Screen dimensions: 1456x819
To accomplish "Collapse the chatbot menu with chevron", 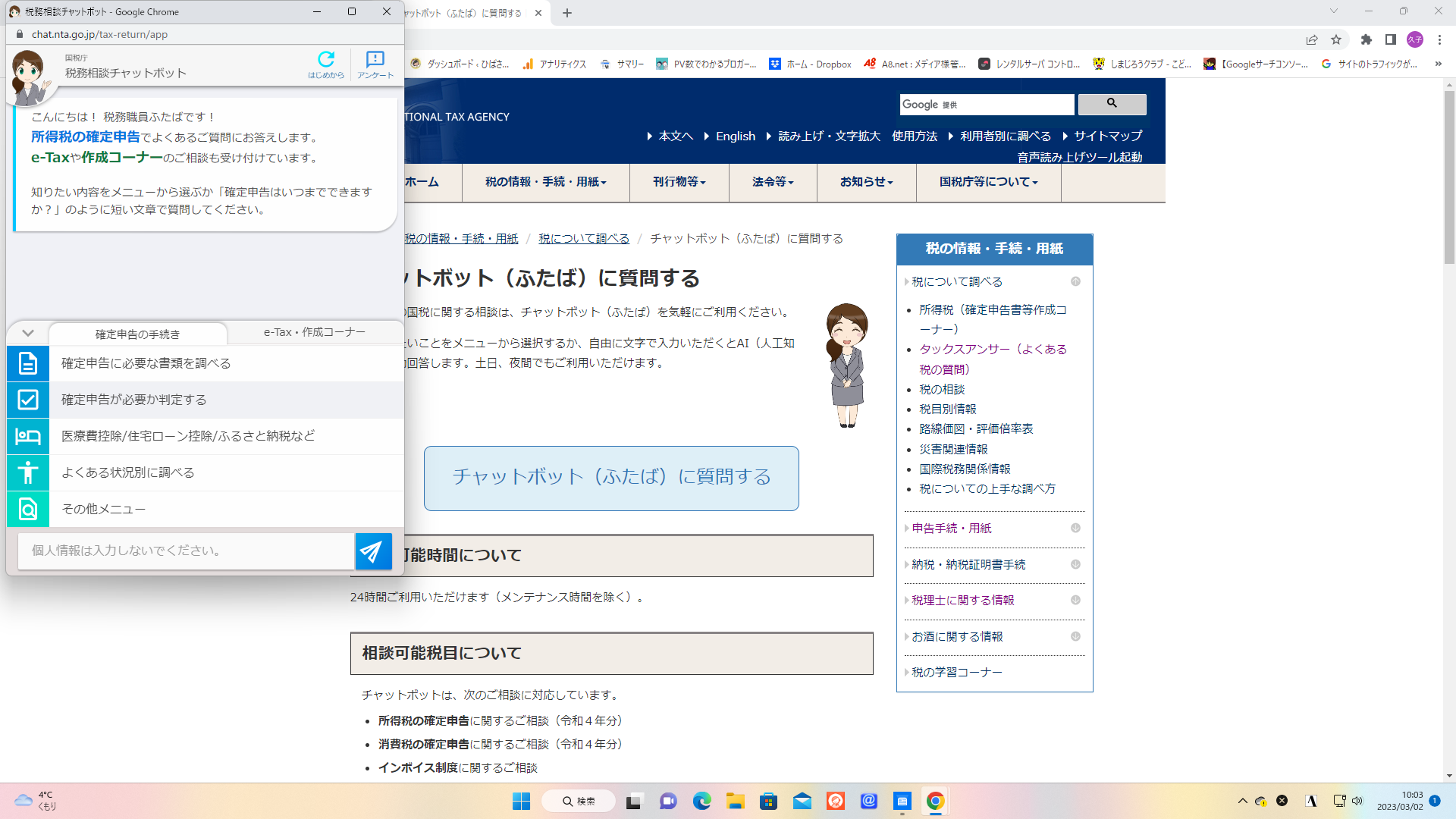I will pos(28,333).
